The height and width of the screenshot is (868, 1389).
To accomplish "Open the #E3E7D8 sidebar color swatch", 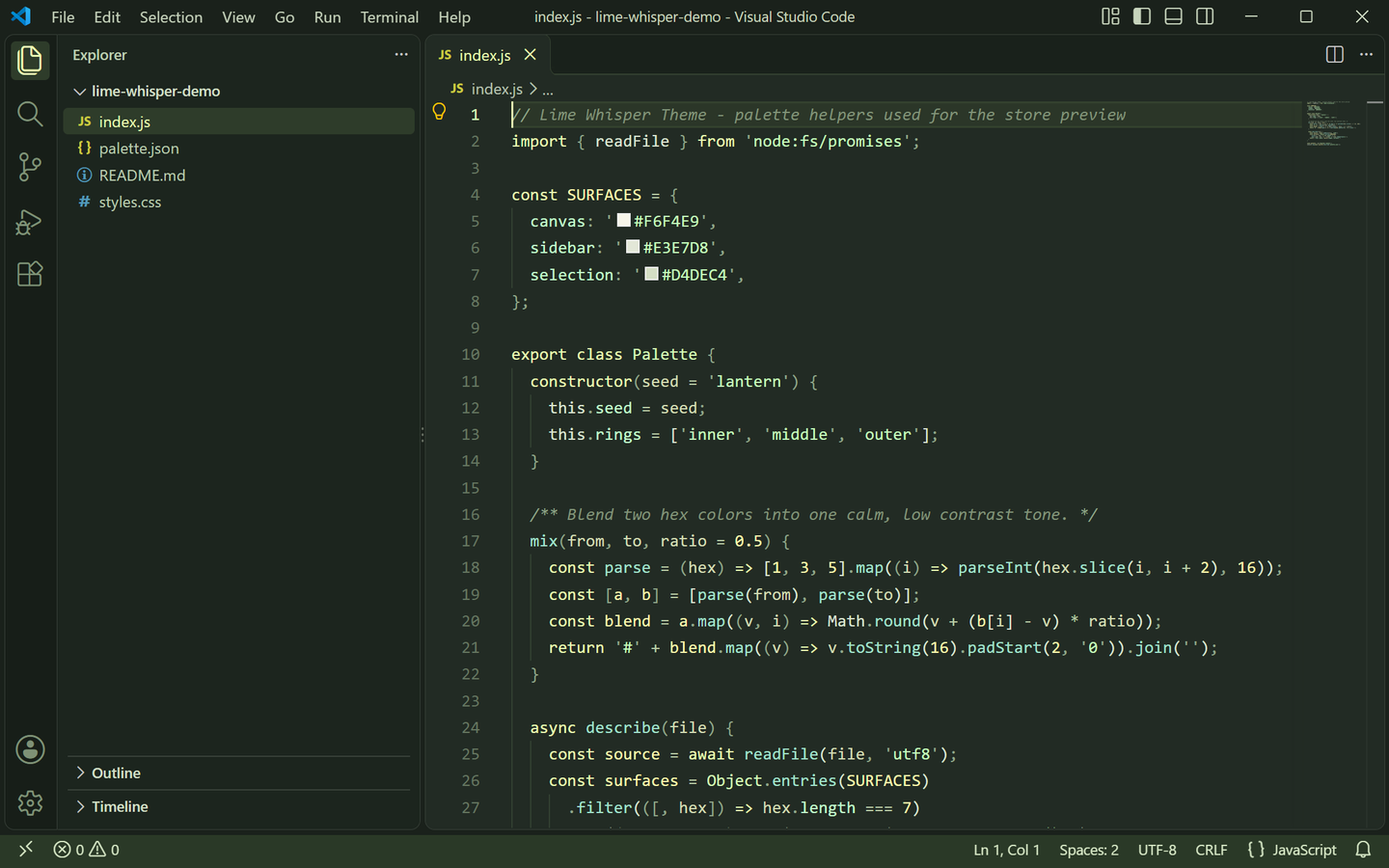I will [633, 247].
